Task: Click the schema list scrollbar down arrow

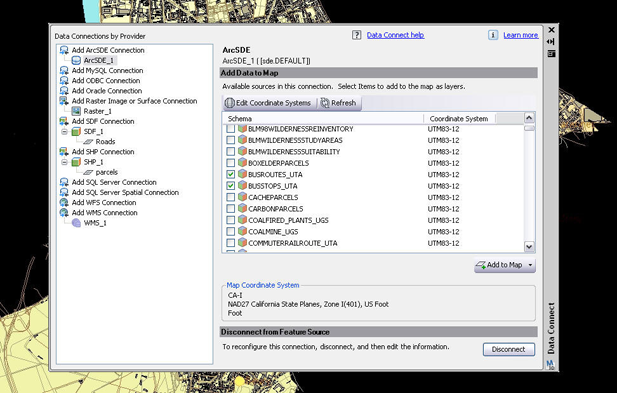Action: tap(529, 247)
